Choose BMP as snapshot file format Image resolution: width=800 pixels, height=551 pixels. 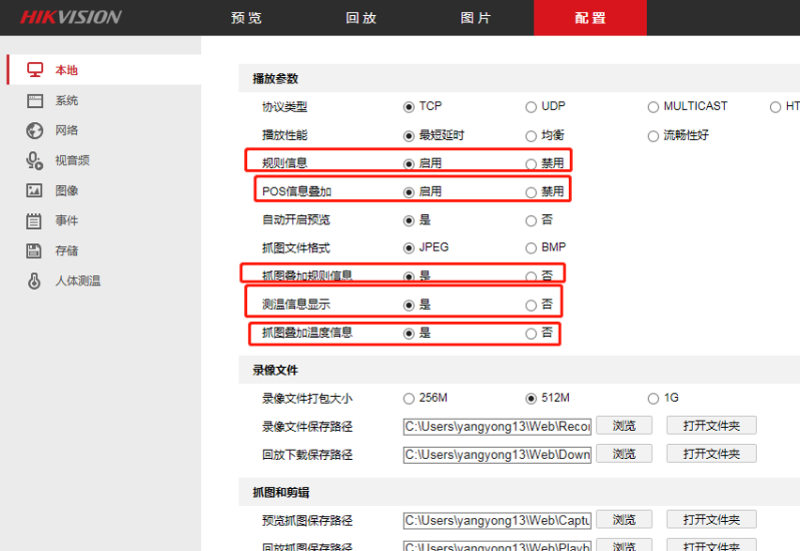tap(531, 248)
